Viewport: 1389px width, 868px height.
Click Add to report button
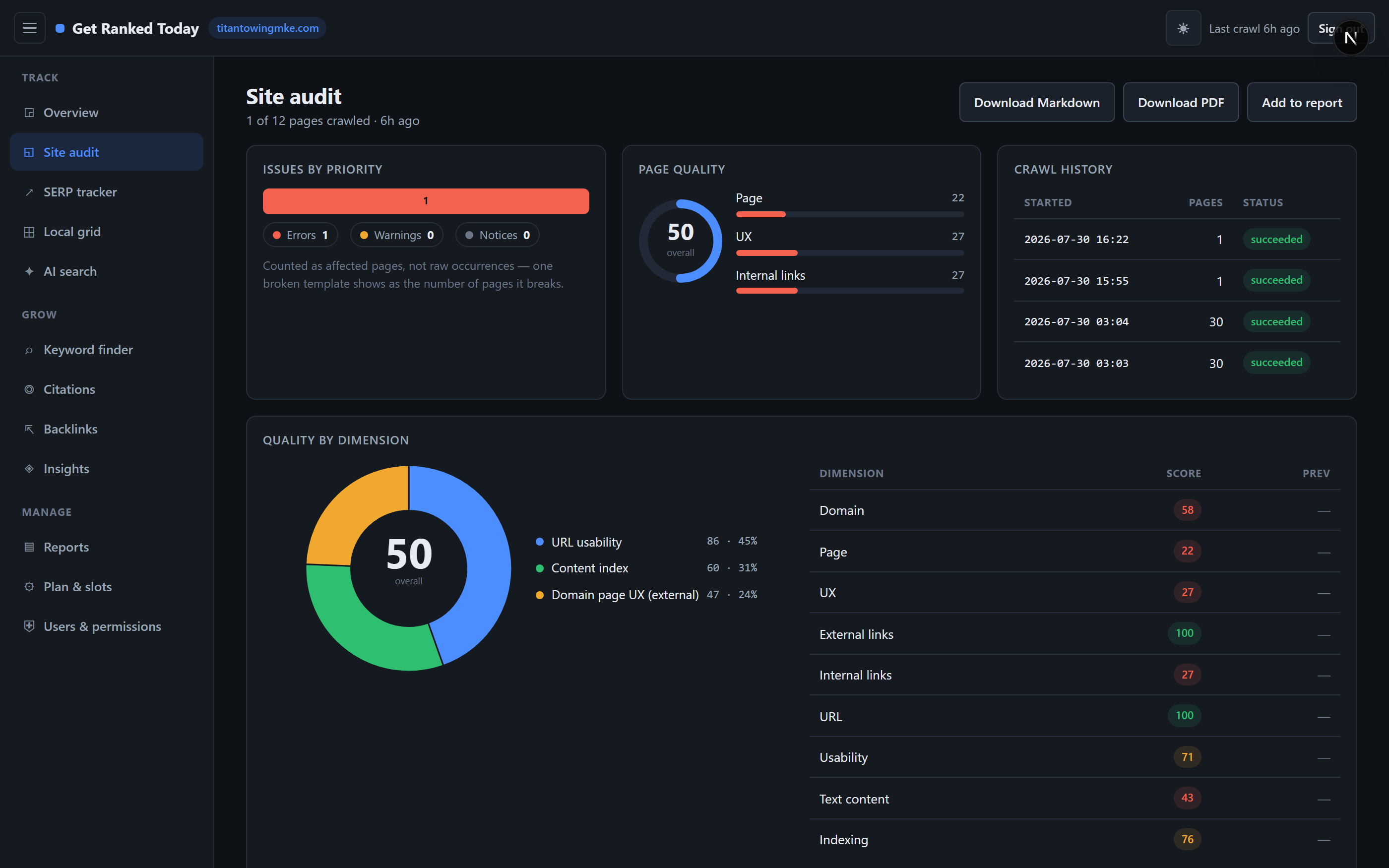tap(1302, 102)
